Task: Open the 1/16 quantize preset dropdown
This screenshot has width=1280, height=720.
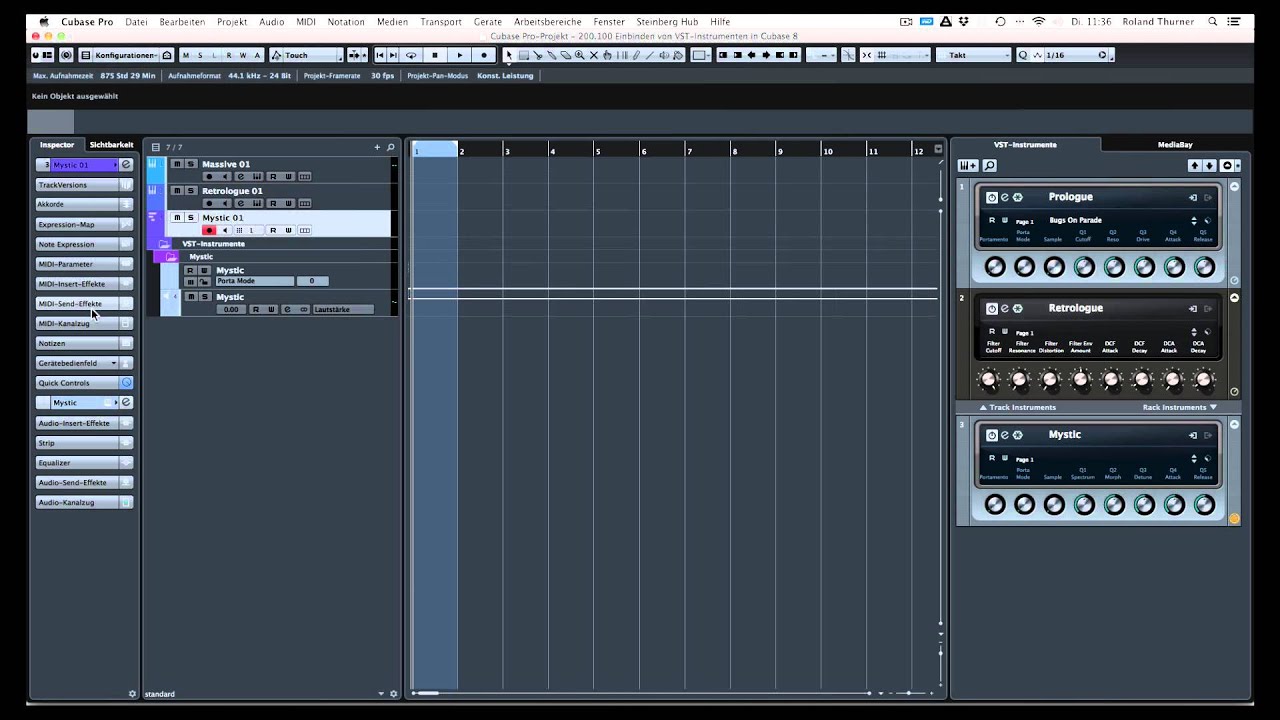Action: pos(1076,55)
